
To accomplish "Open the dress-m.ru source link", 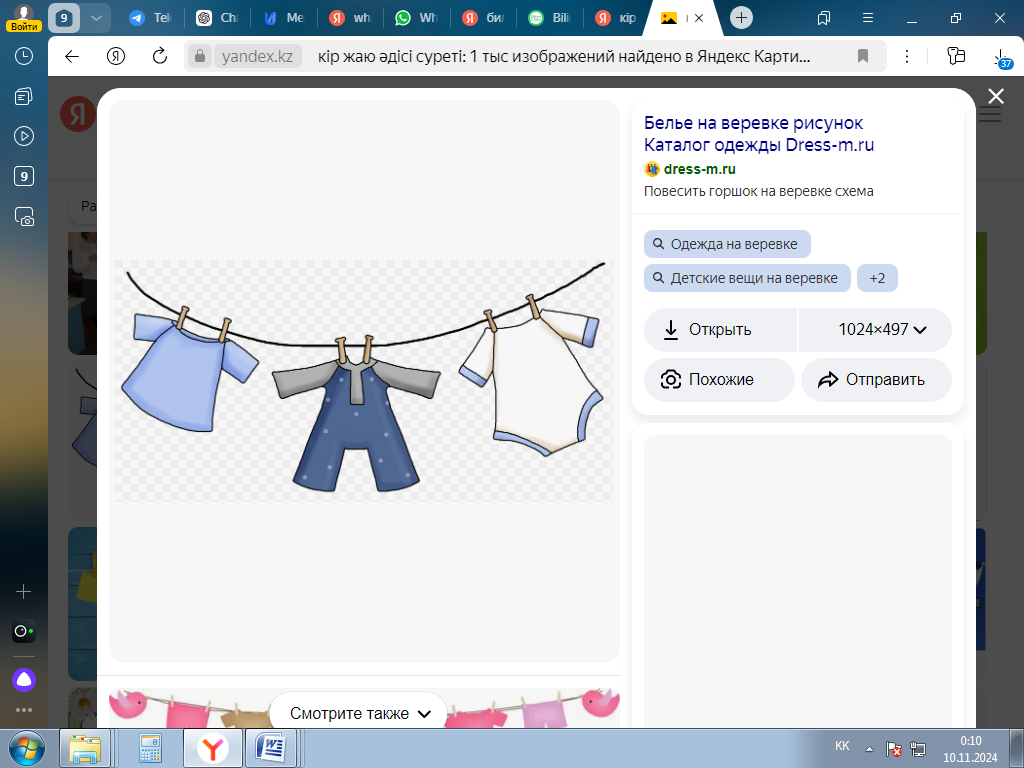I will coord(699,169).
